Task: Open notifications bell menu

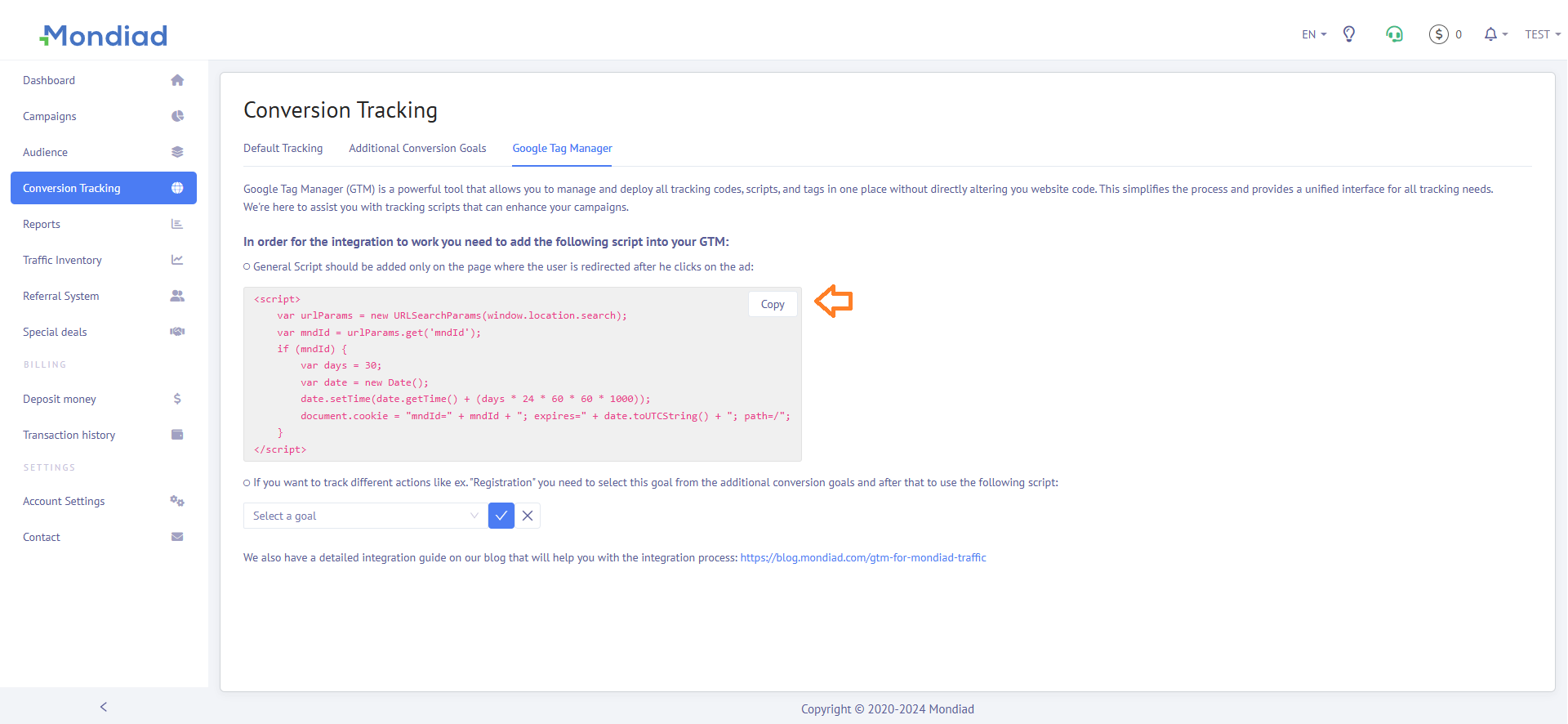Action: point(1494,34)
